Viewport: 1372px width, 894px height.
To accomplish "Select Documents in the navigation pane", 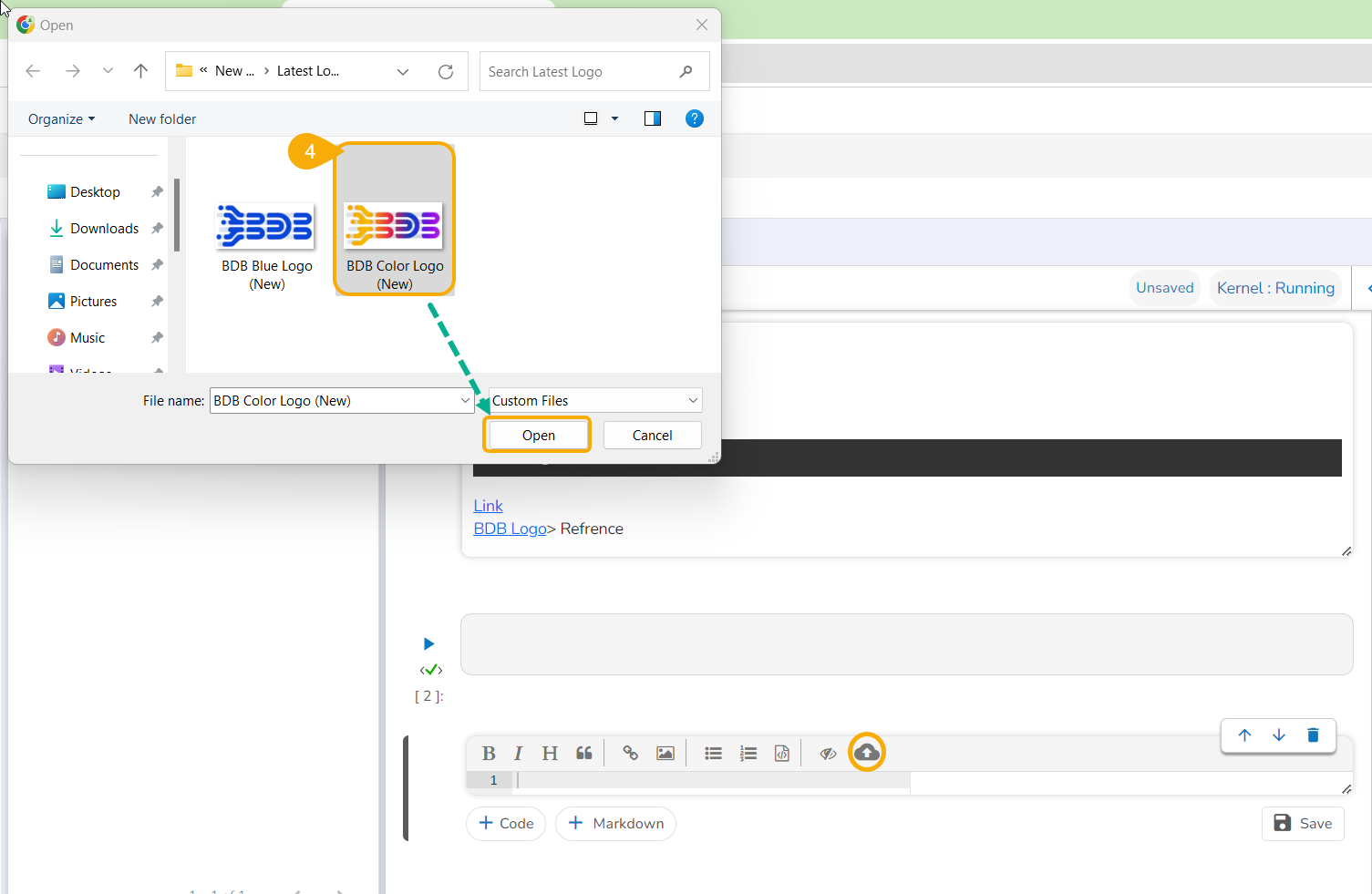I will coord(95,264).
